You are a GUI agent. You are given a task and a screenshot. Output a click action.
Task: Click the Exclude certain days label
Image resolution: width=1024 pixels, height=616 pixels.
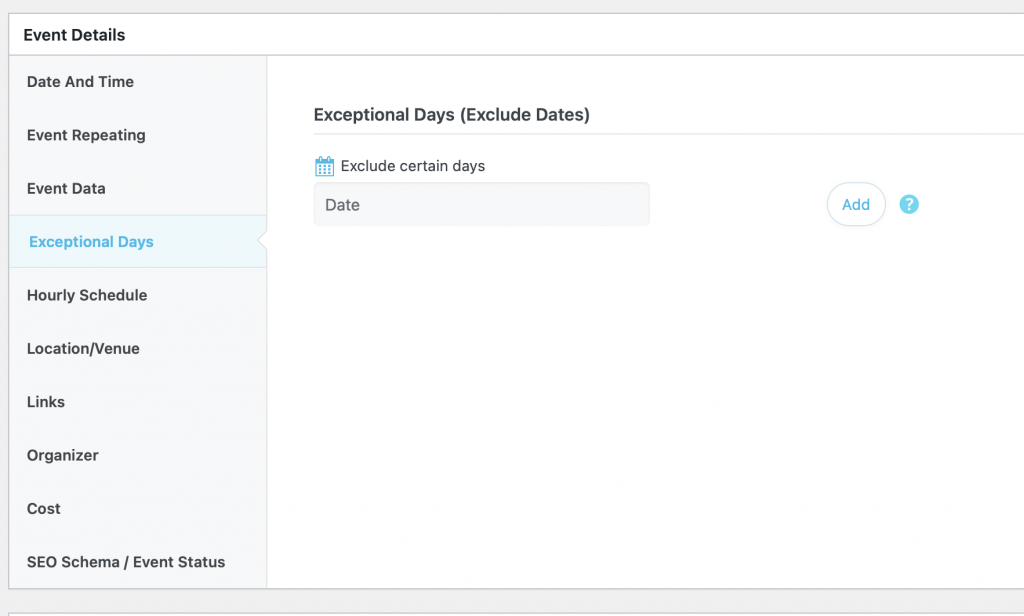[412, 166]
